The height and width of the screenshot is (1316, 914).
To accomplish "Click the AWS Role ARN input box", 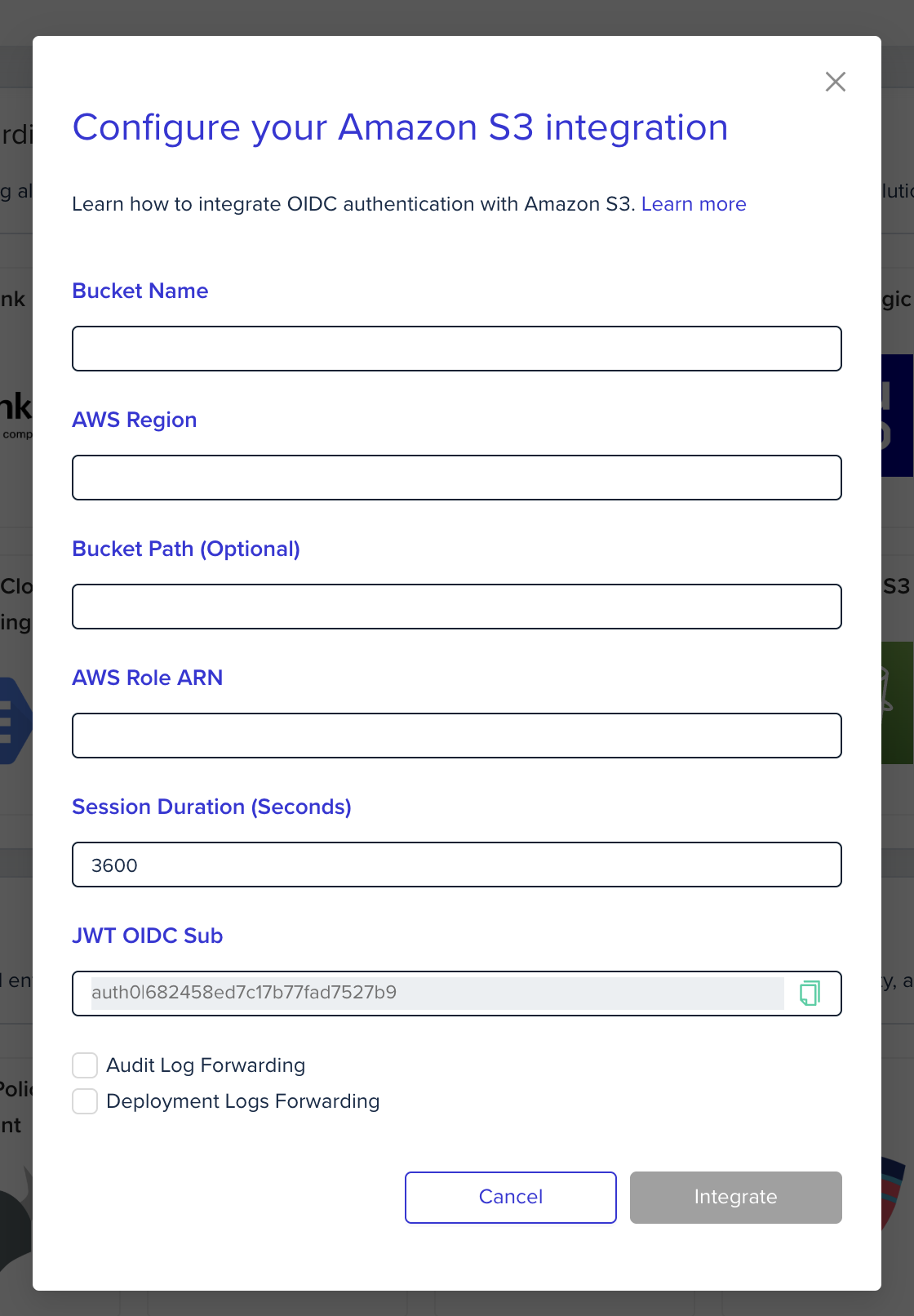I will click(457, 736).
